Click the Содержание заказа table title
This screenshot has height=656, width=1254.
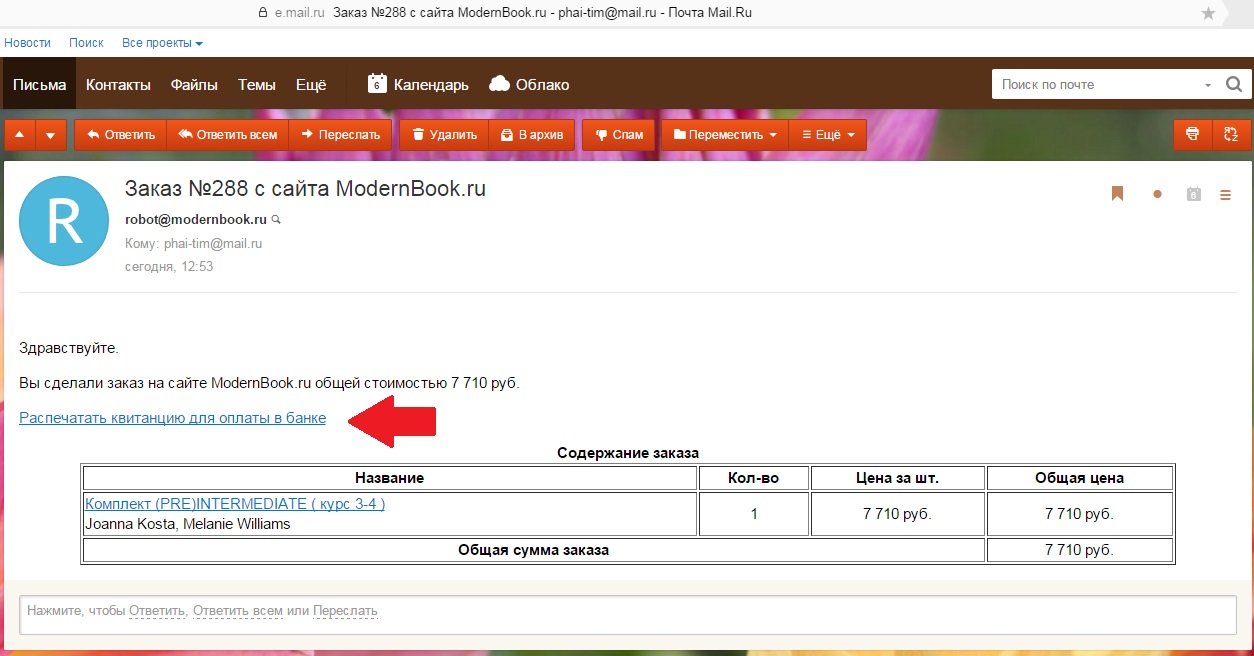(x=628, y=453)
